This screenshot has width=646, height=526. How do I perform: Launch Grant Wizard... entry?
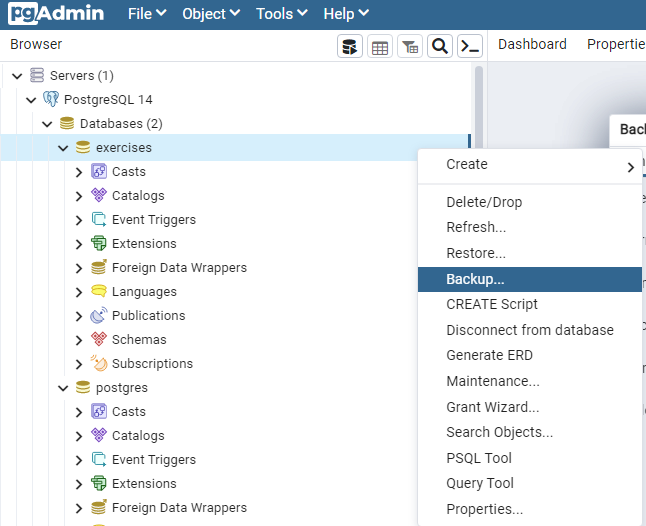click(x=530, y=407)
